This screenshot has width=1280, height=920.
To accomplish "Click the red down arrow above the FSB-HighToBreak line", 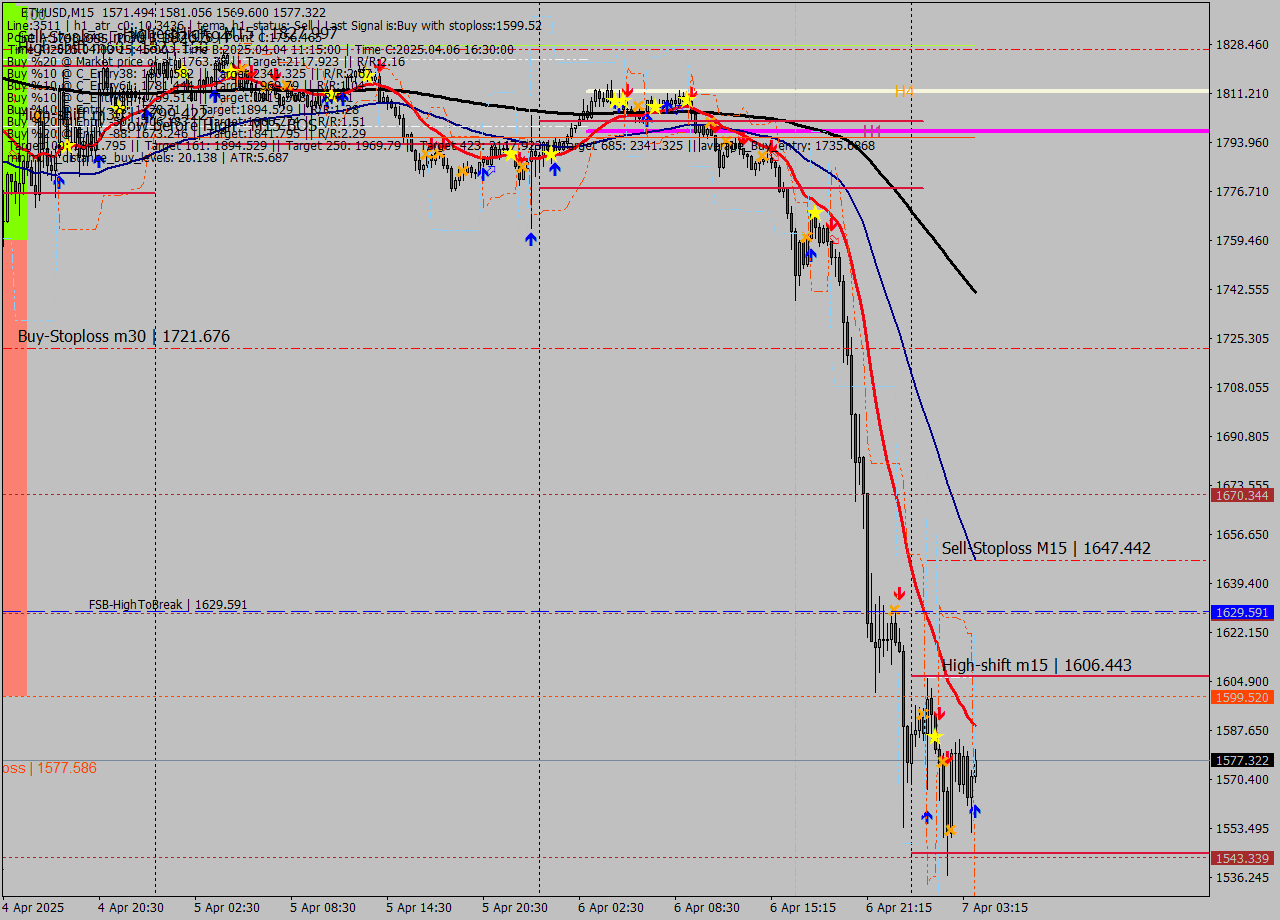I will coord(899,593).
